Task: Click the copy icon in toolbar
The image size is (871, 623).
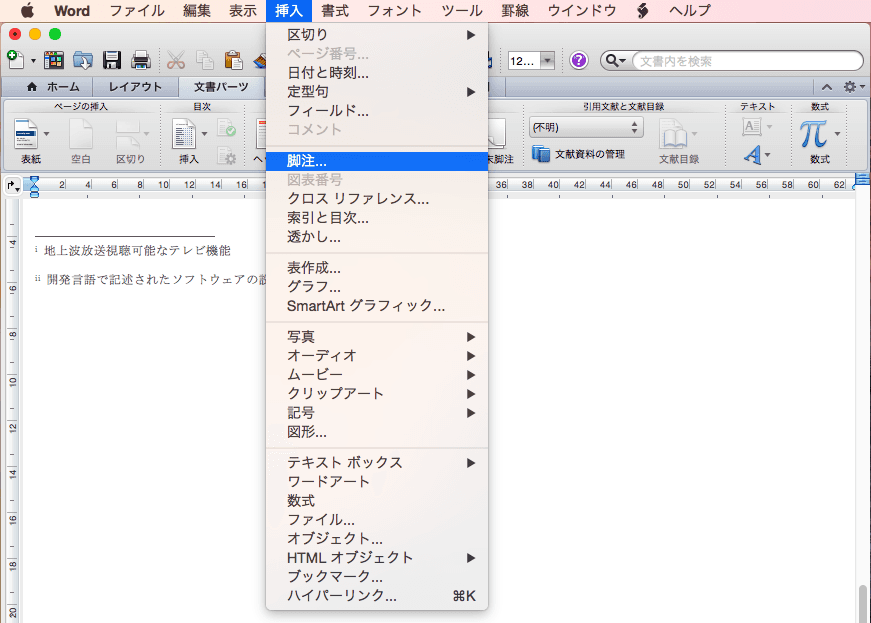Action: click(x=204, y=60)
